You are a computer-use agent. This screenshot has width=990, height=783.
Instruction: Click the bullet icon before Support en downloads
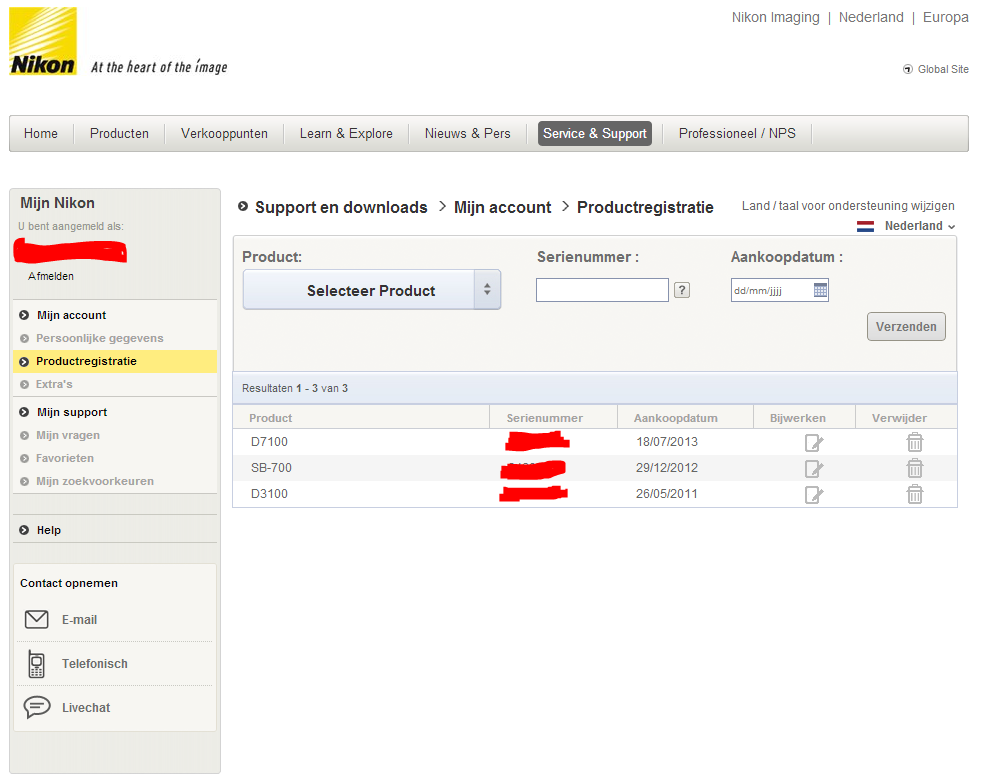point(243,206)
